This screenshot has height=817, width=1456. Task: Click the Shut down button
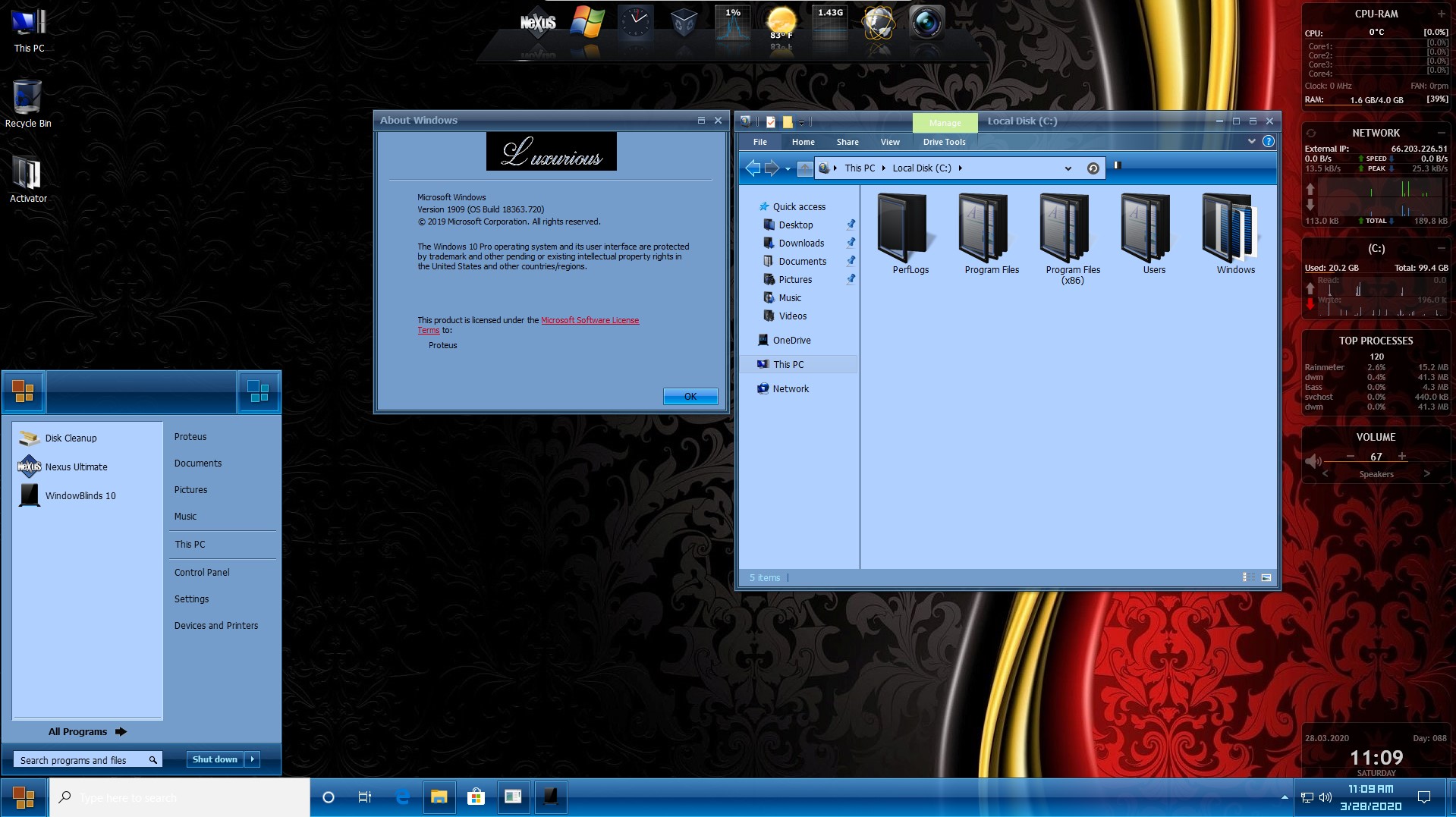pyautogui.click(x=215, y=759)
